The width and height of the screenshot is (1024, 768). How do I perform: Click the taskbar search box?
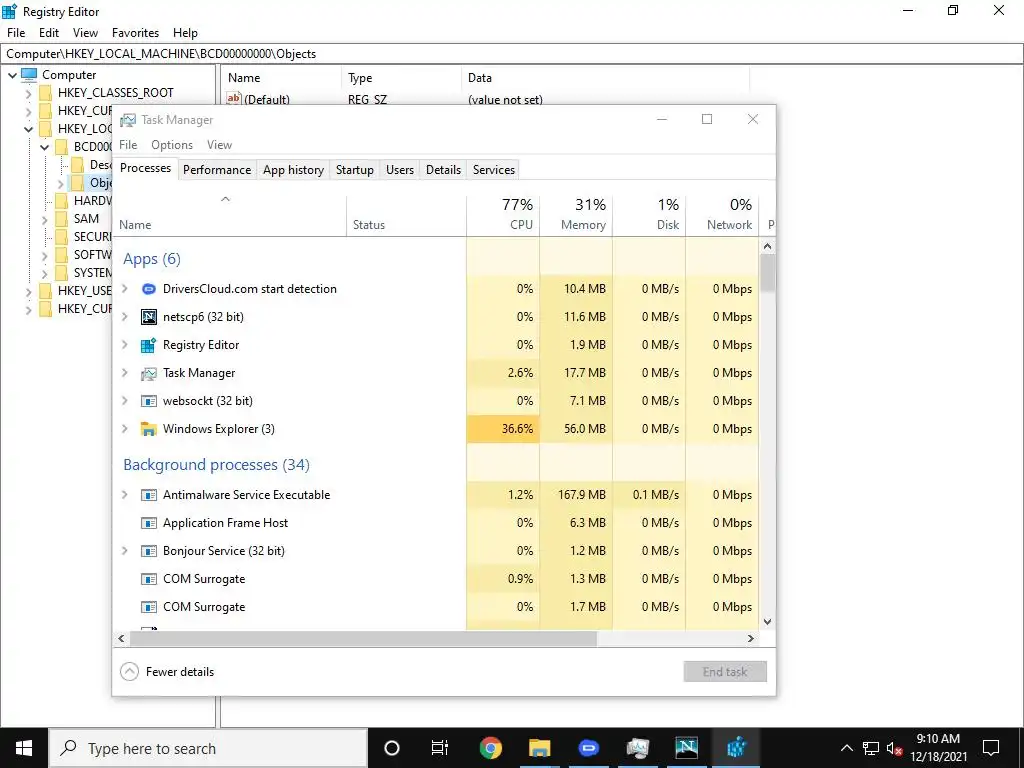coord(209,748)
